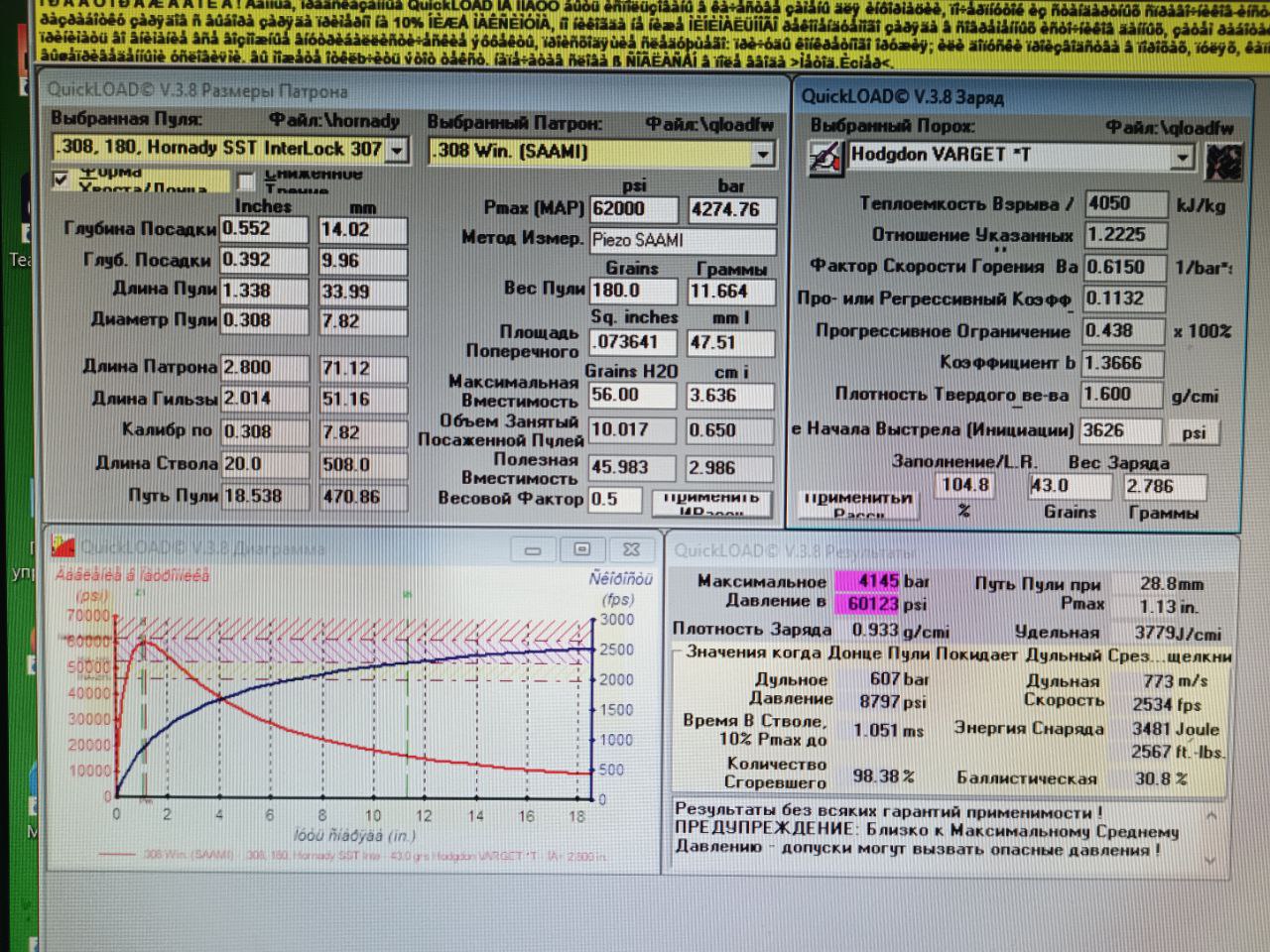Click the QuickLOAD results window title bar

pyautogui.click(x=952, y=550)
